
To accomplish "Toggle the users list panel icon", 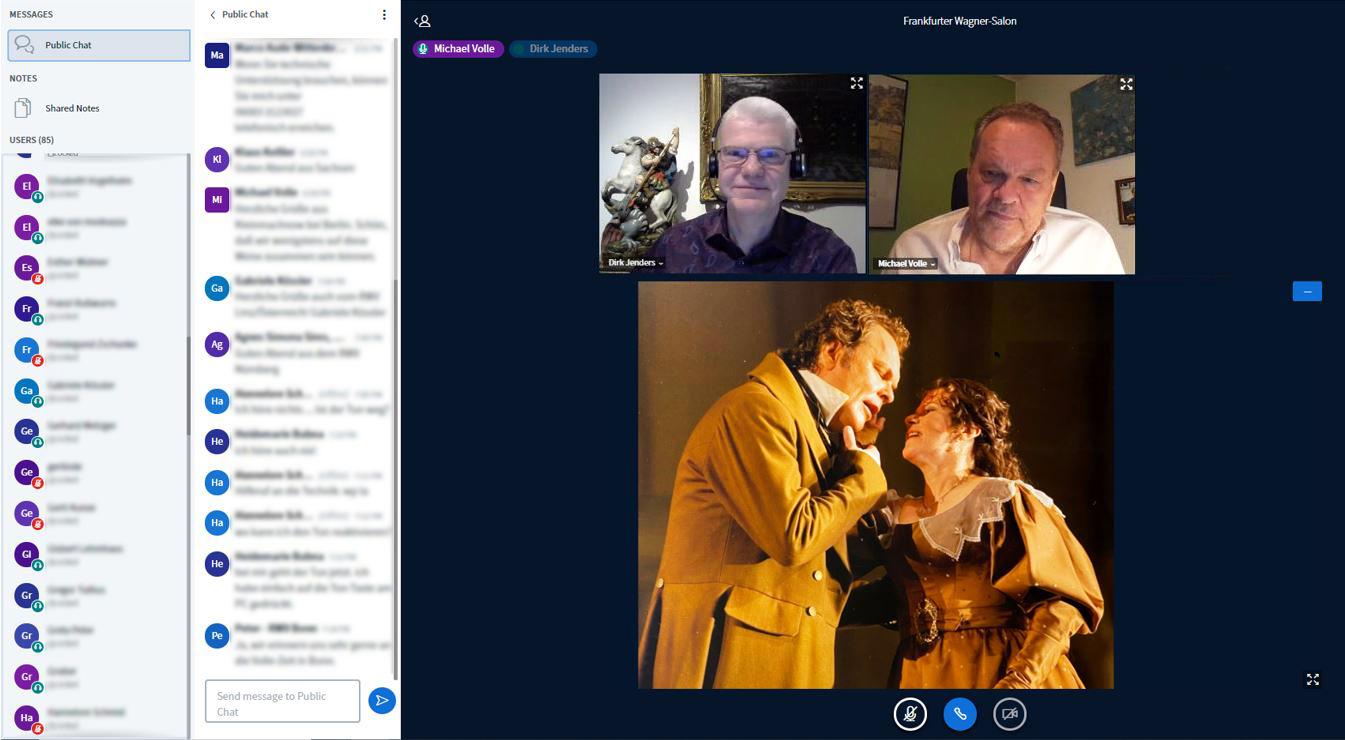I will [x=422, y=20].
